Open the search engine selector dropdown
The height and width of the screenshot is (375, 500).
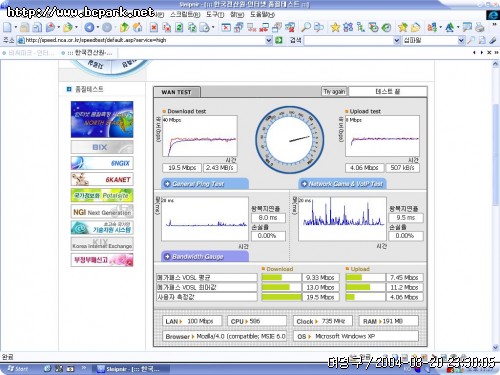(461, 40)
